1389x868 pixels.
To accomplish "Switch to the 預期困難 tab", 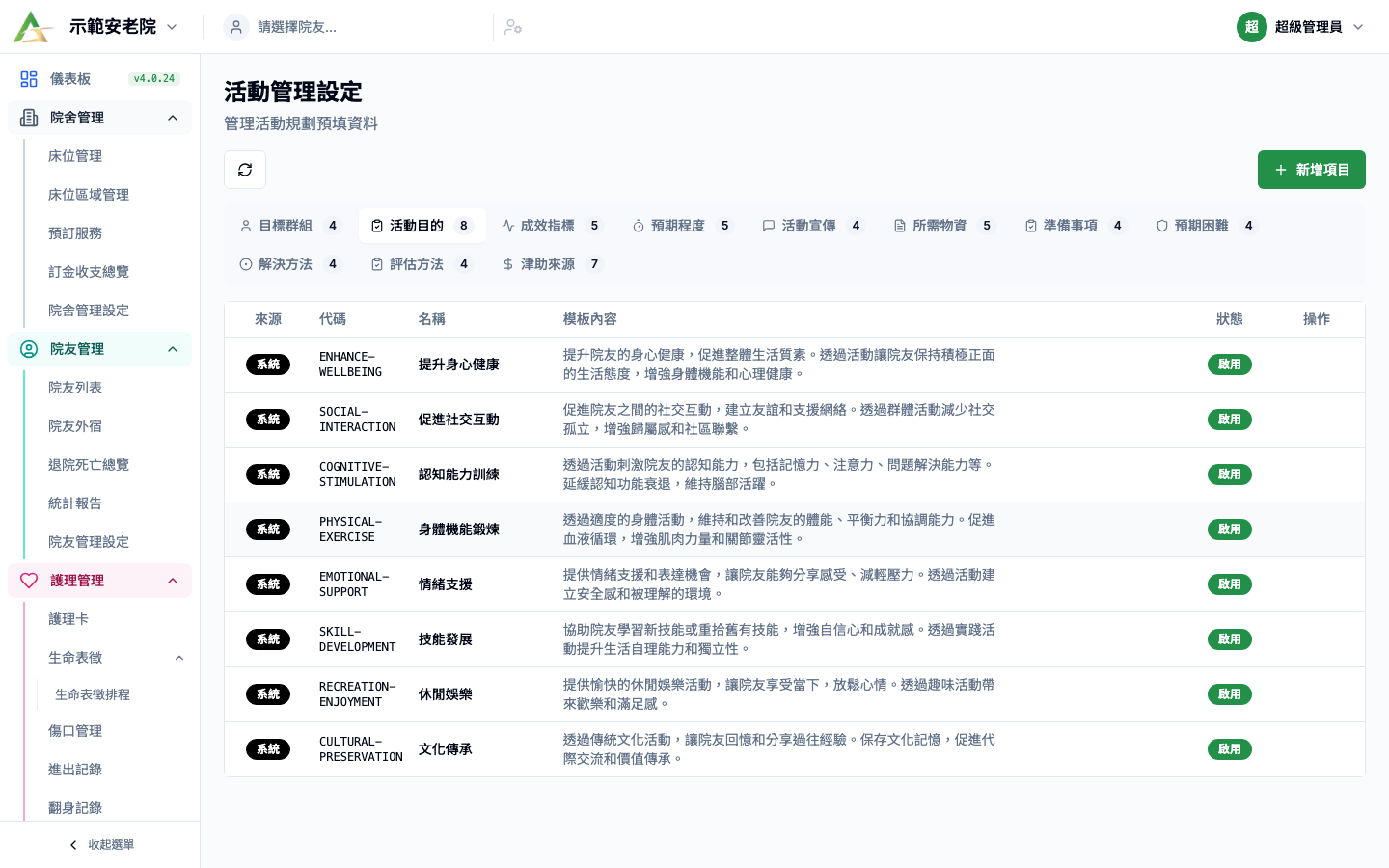I will click(x=1207, y=226).
